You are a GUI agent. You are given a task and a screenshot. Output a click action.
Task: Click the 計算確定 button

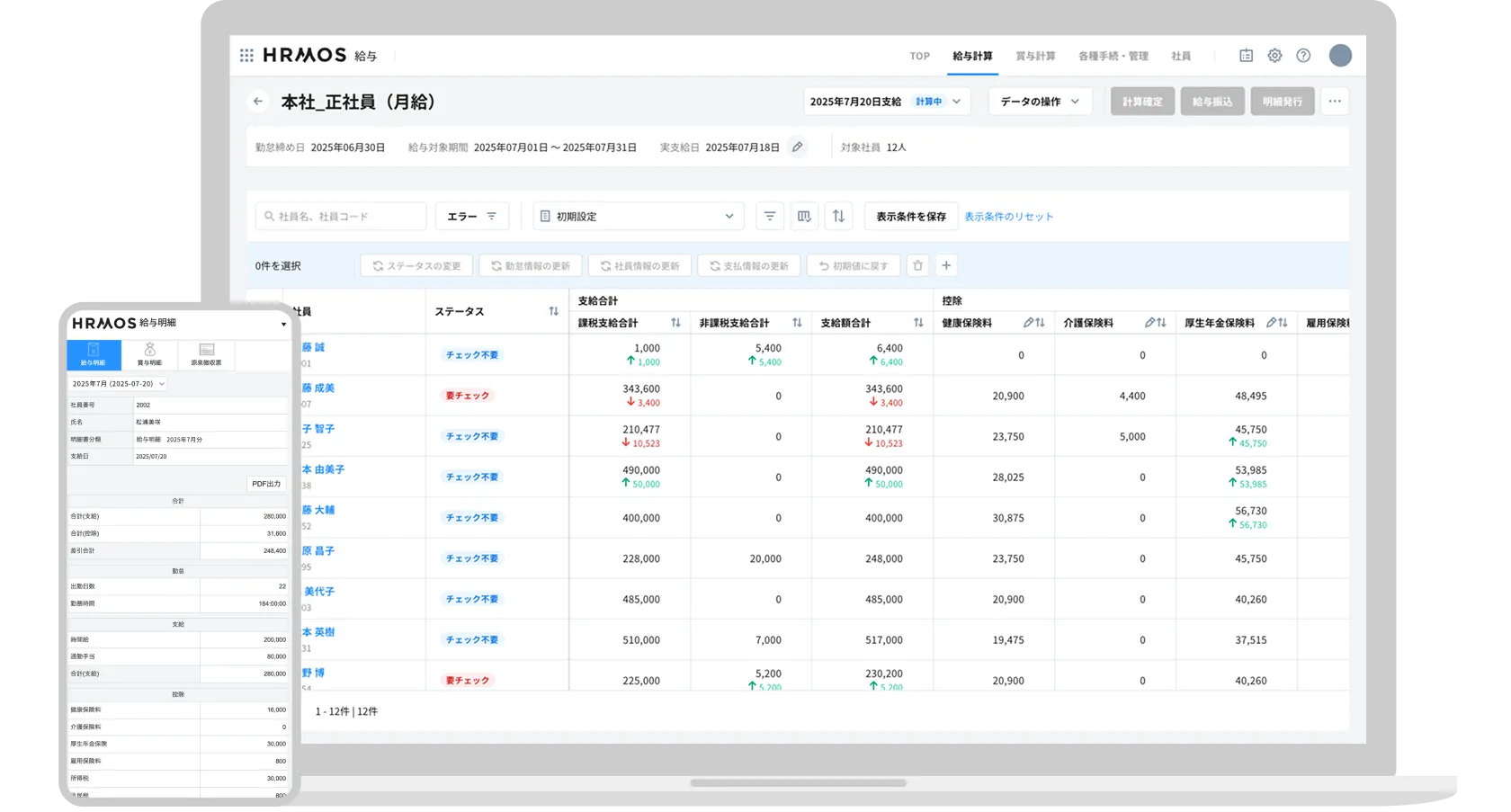1141,101
